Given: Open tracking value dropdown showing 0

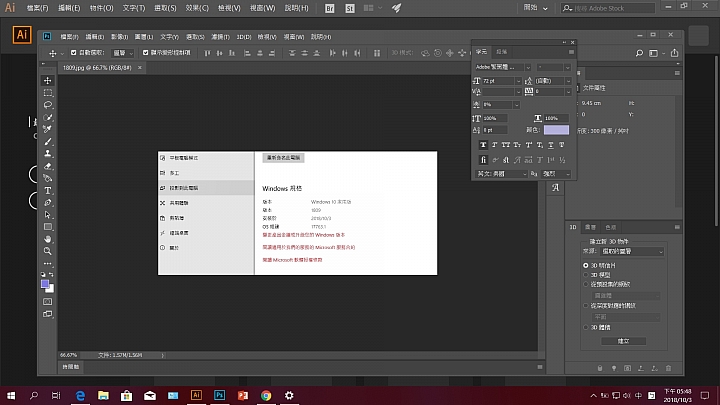Looking at the screenshot, I should point(568,92).
